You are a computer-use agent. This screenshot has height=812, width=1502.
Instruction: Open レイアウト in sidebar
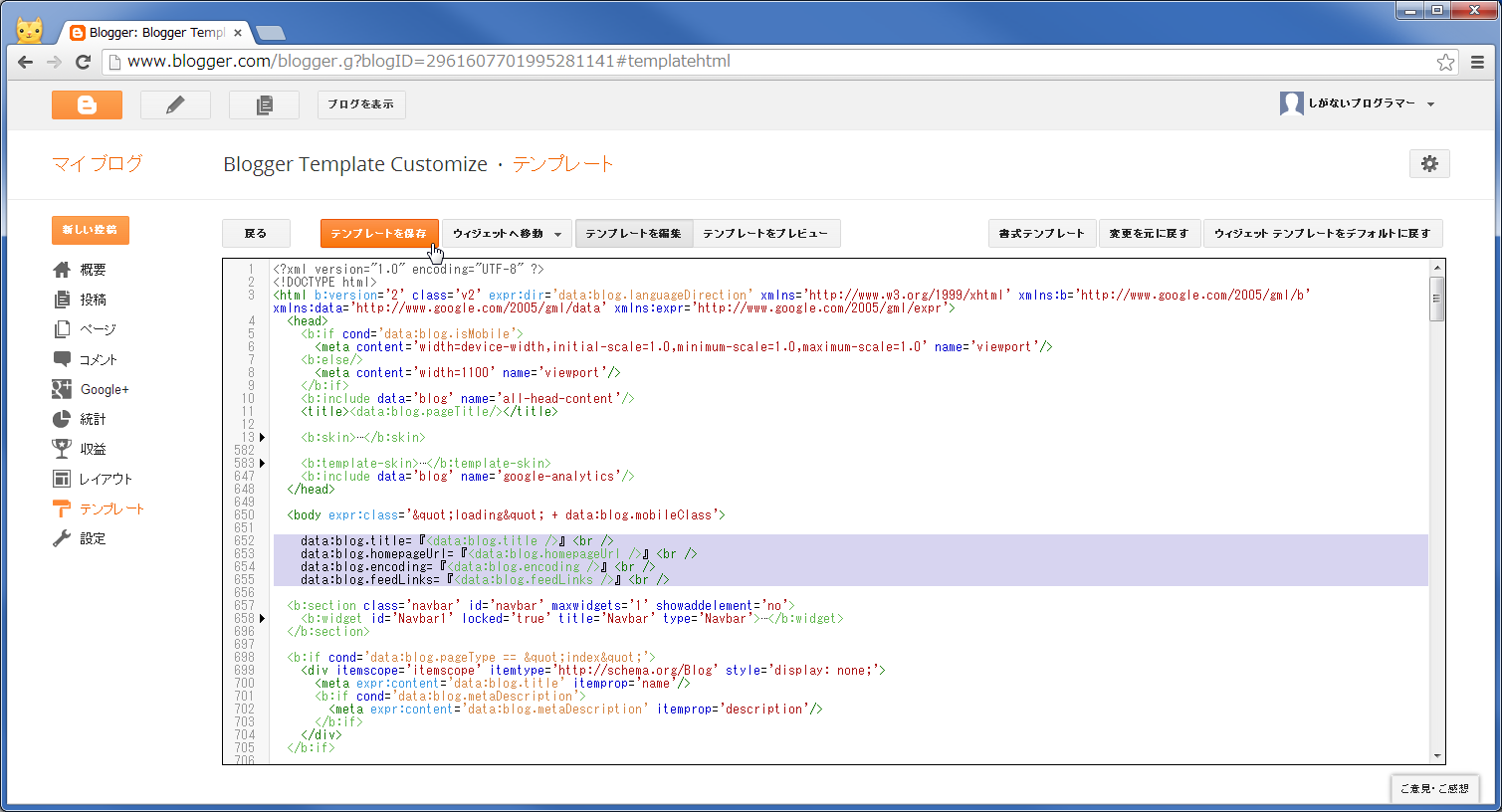tap(106, 479)
